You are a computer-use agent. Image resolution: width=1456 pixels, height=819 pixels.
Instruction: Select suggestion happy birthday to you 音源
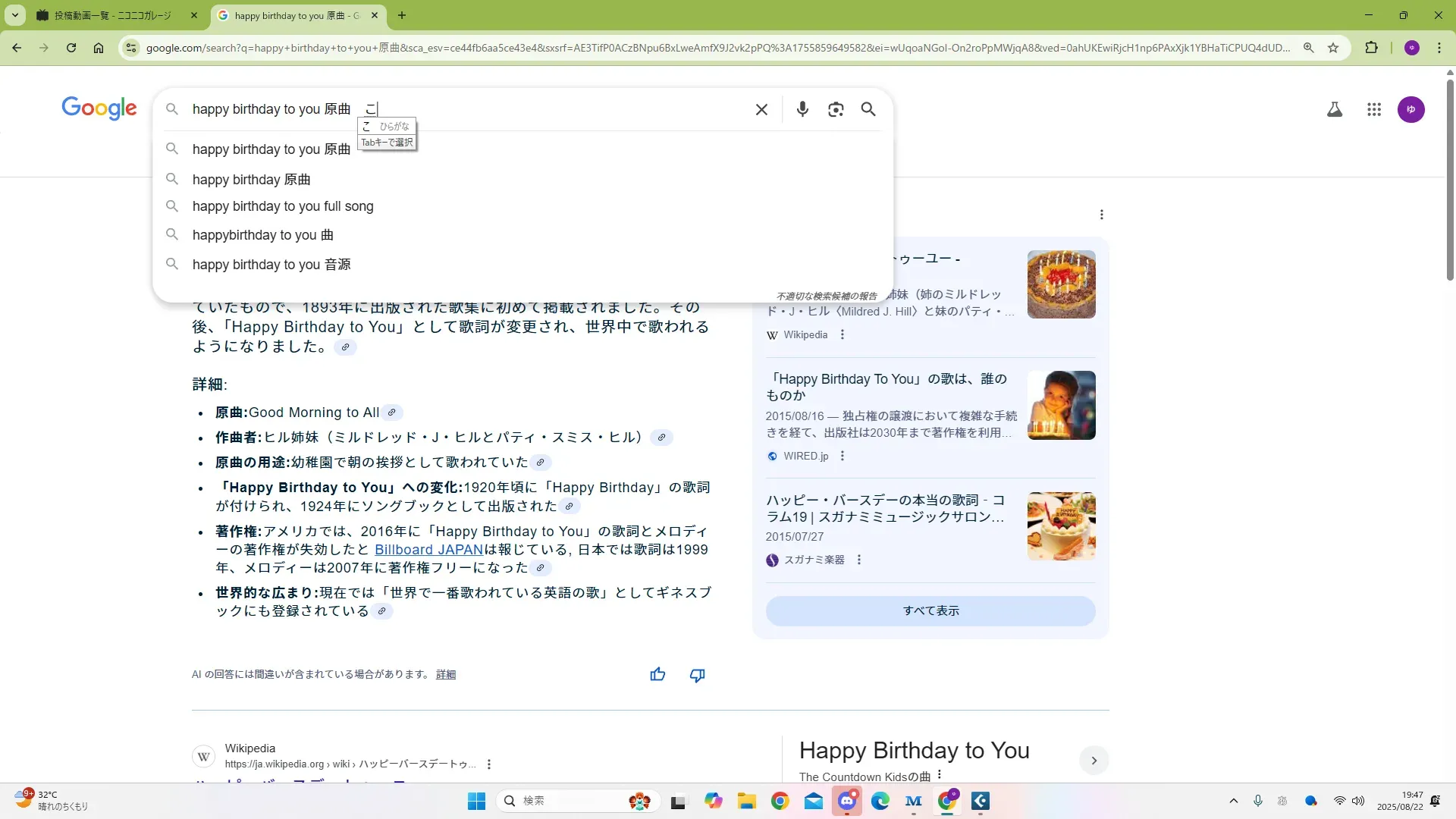tap(271, 265)
